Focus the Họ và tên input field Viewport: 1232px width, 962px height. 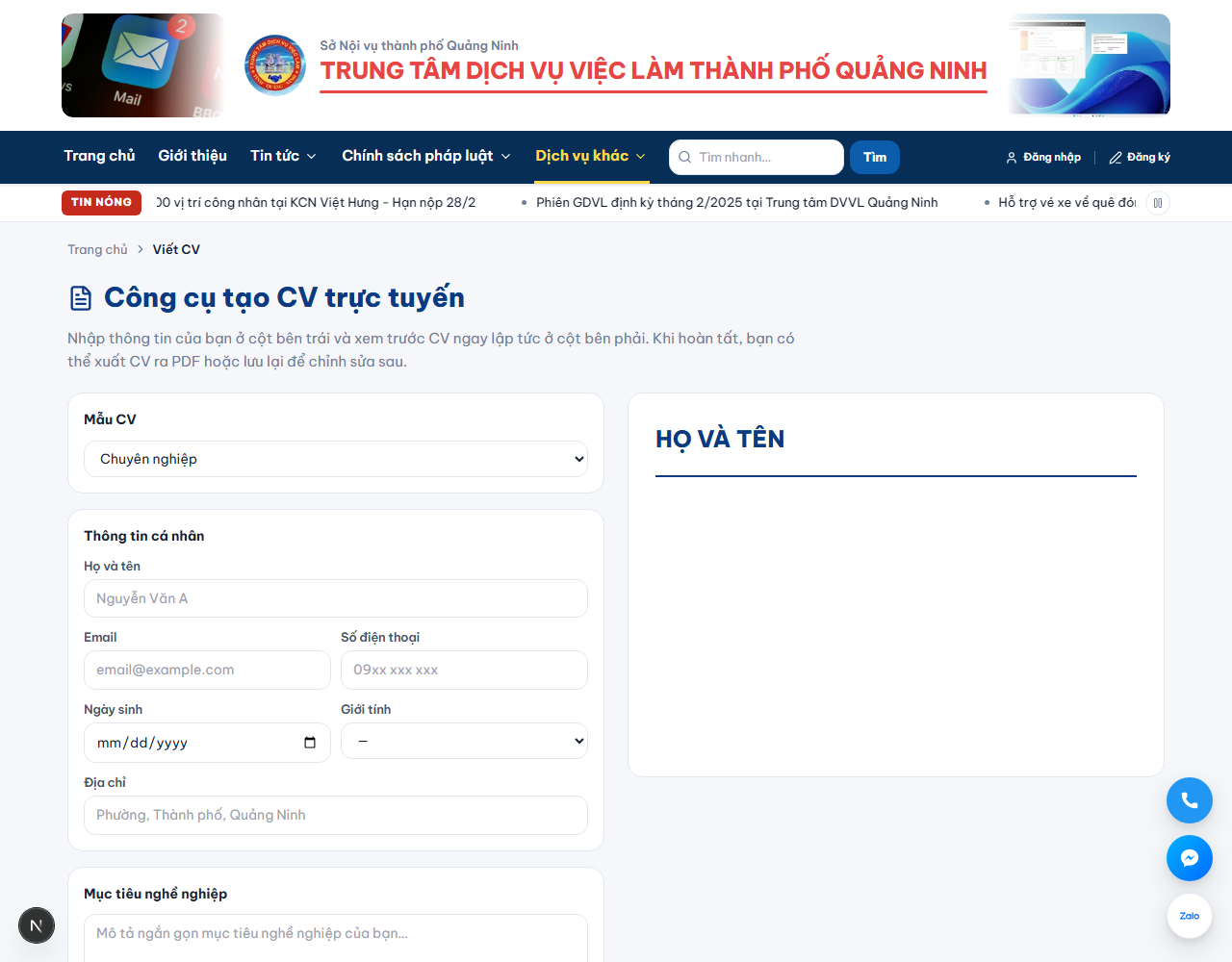(336, 598)
